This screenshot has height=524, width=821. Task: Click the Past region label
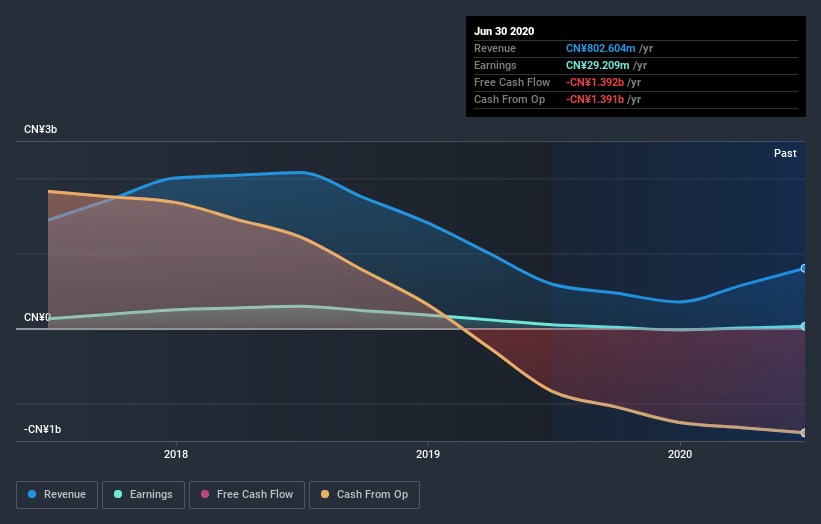(x=785, y=153)
